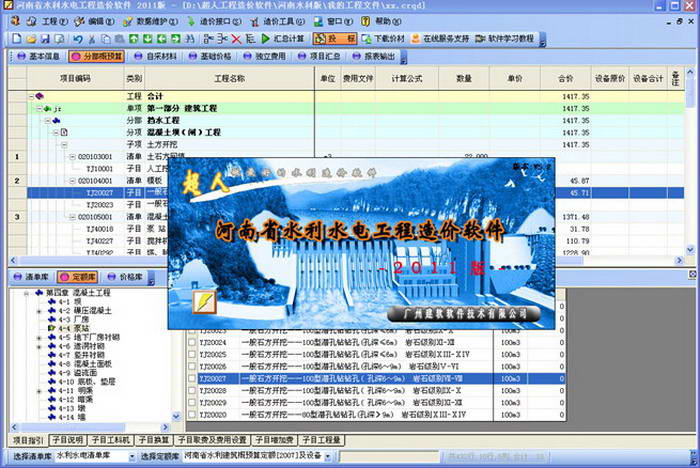Screen dimensions: 700x468
Task: Check the box for row YJ20028
Action: point(192,391)
